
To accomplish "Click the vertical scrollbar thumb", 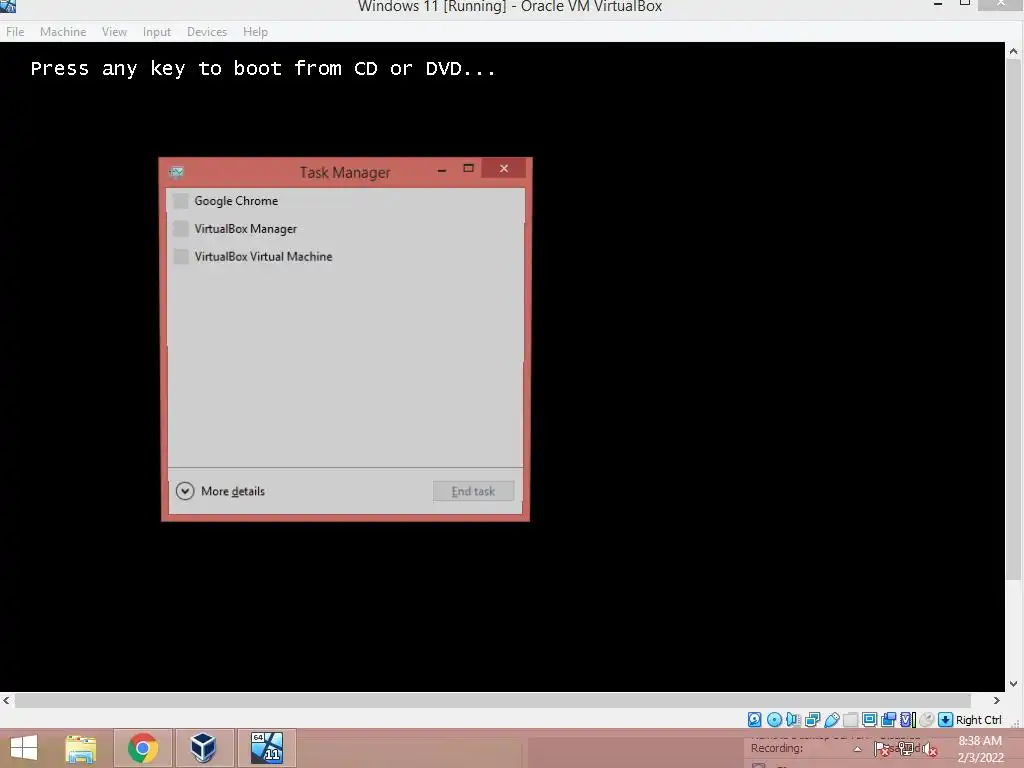I will click(1014, 319).
